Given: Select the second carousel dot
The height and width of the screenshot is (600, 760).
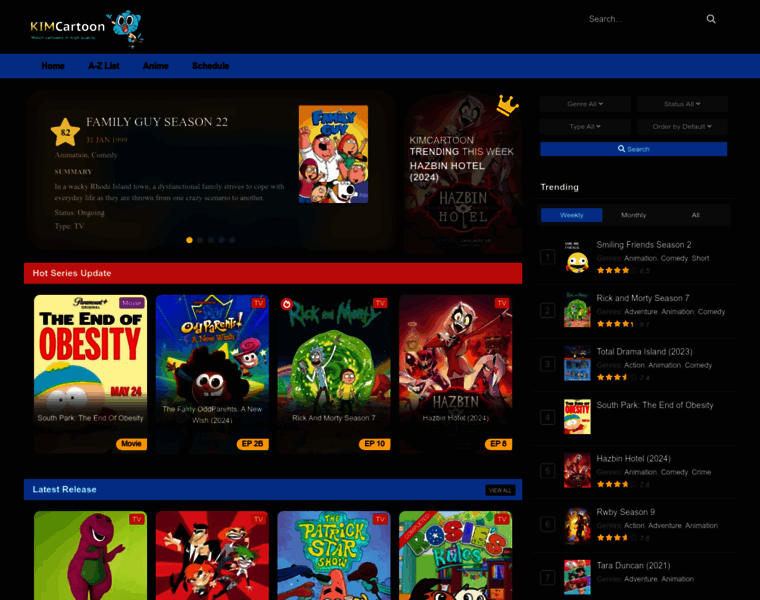Looking at the screenshot, I should tap(200, 240).
